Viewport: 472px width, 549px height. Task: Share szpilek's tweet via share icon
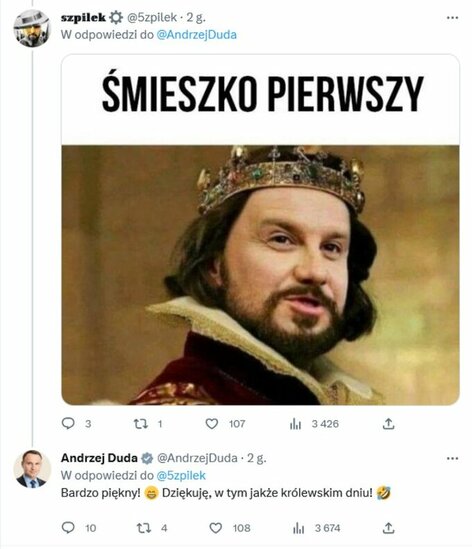[x=388, y=424]
